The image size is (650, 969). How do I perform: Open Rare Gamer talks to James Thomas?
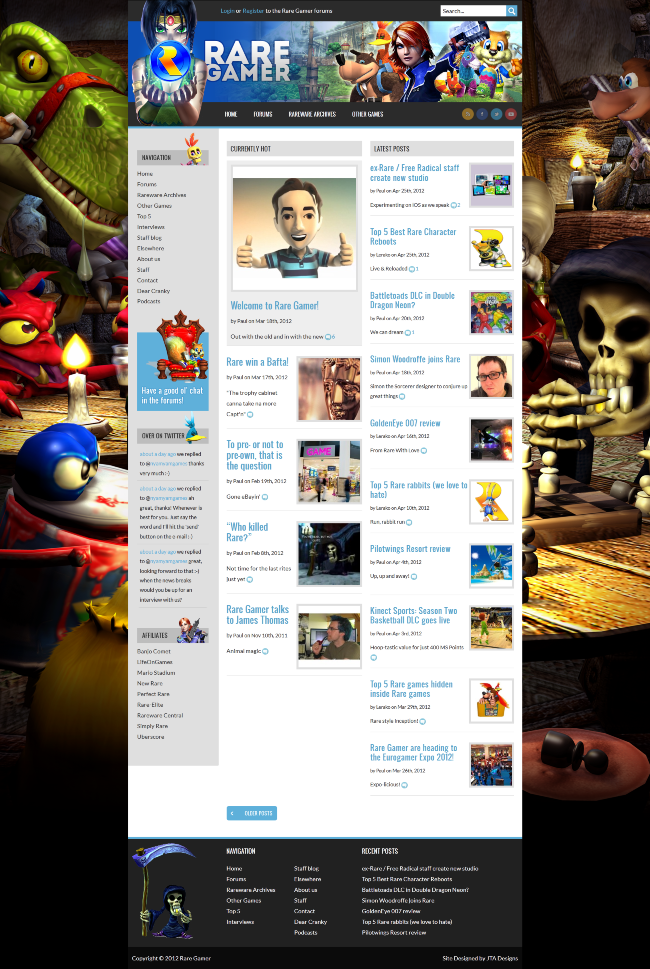click(257, 615)
